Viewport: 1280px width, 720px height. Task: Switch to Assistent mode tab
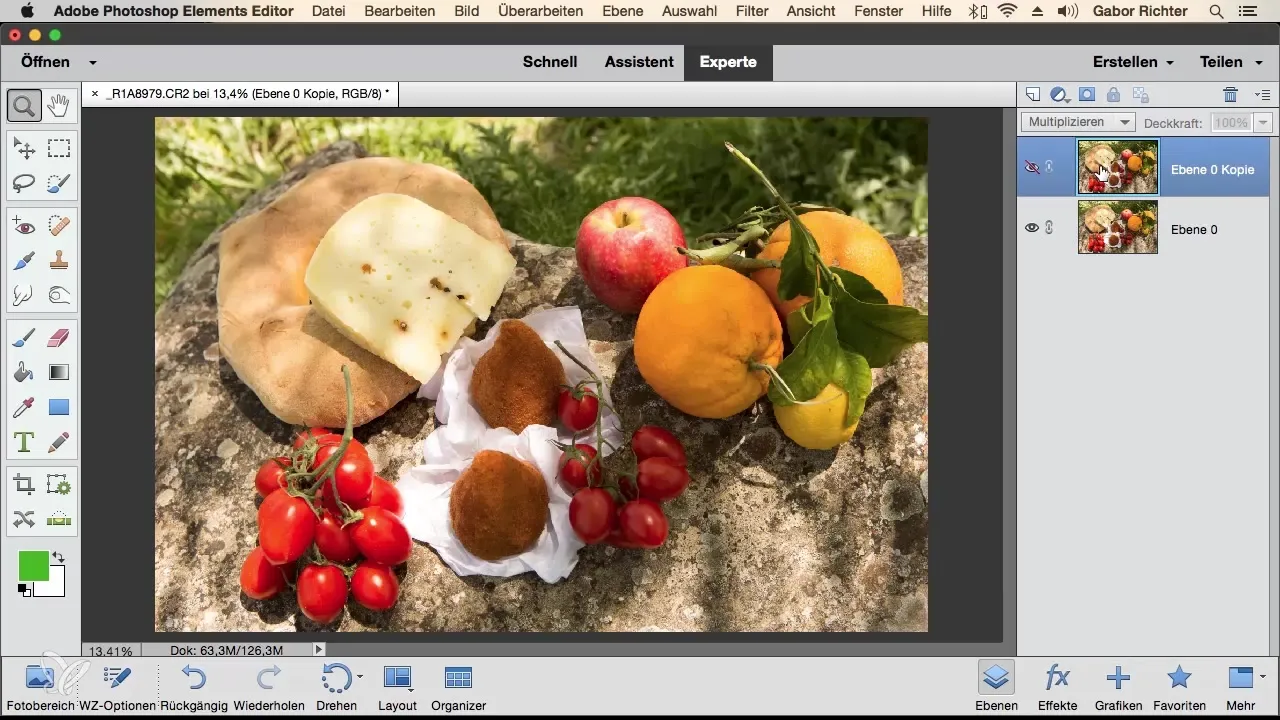tap(639, 62)
